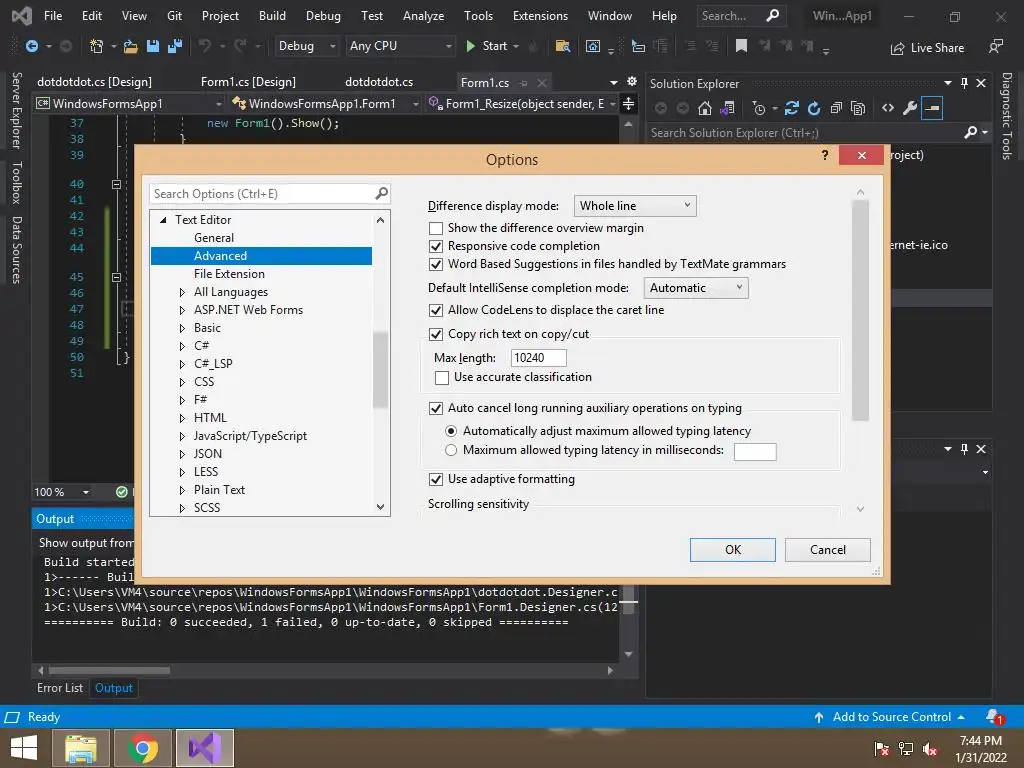Click Preview Selected Items icon in Solution Explorer
The height and width of the screenshot is (768, 1024).
tap(933, 108)
